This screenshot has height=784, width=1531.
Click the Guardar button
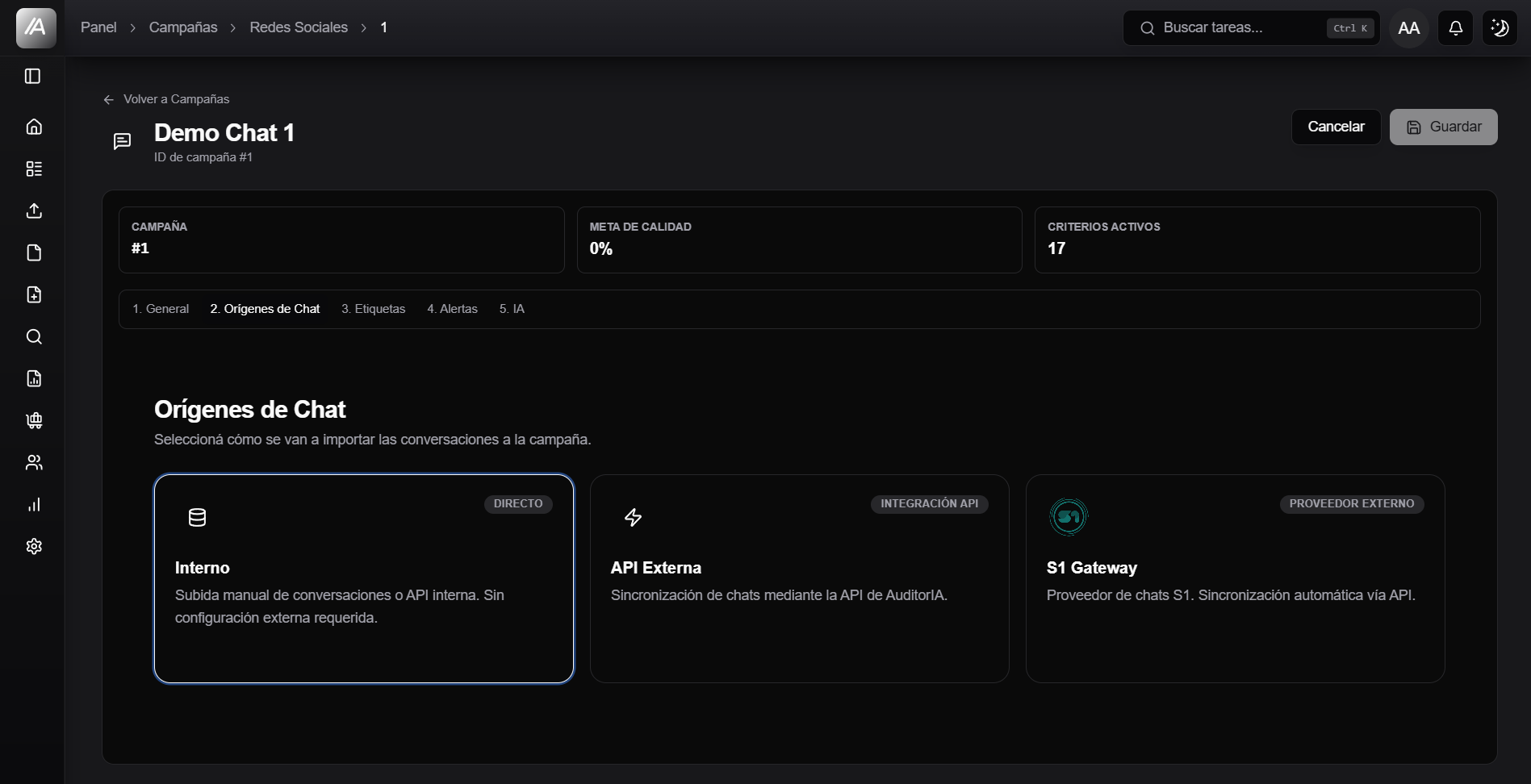(1443, 127)
